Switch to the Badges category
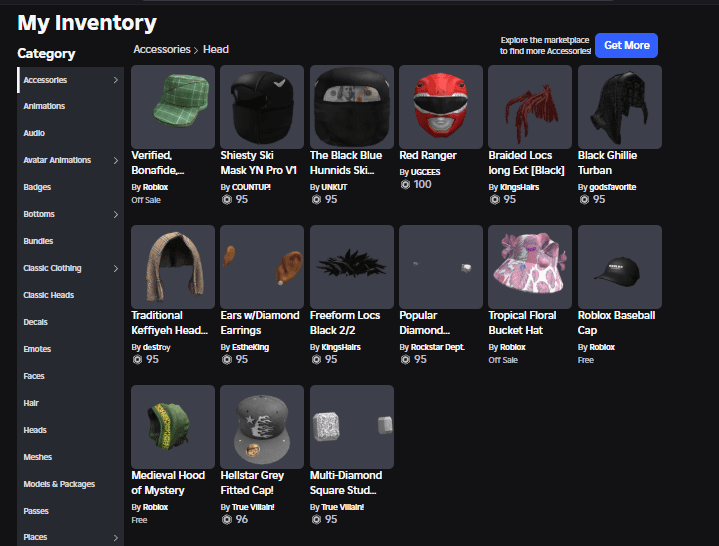The width and height of the screenshot is (719, 546). point(37,187)
